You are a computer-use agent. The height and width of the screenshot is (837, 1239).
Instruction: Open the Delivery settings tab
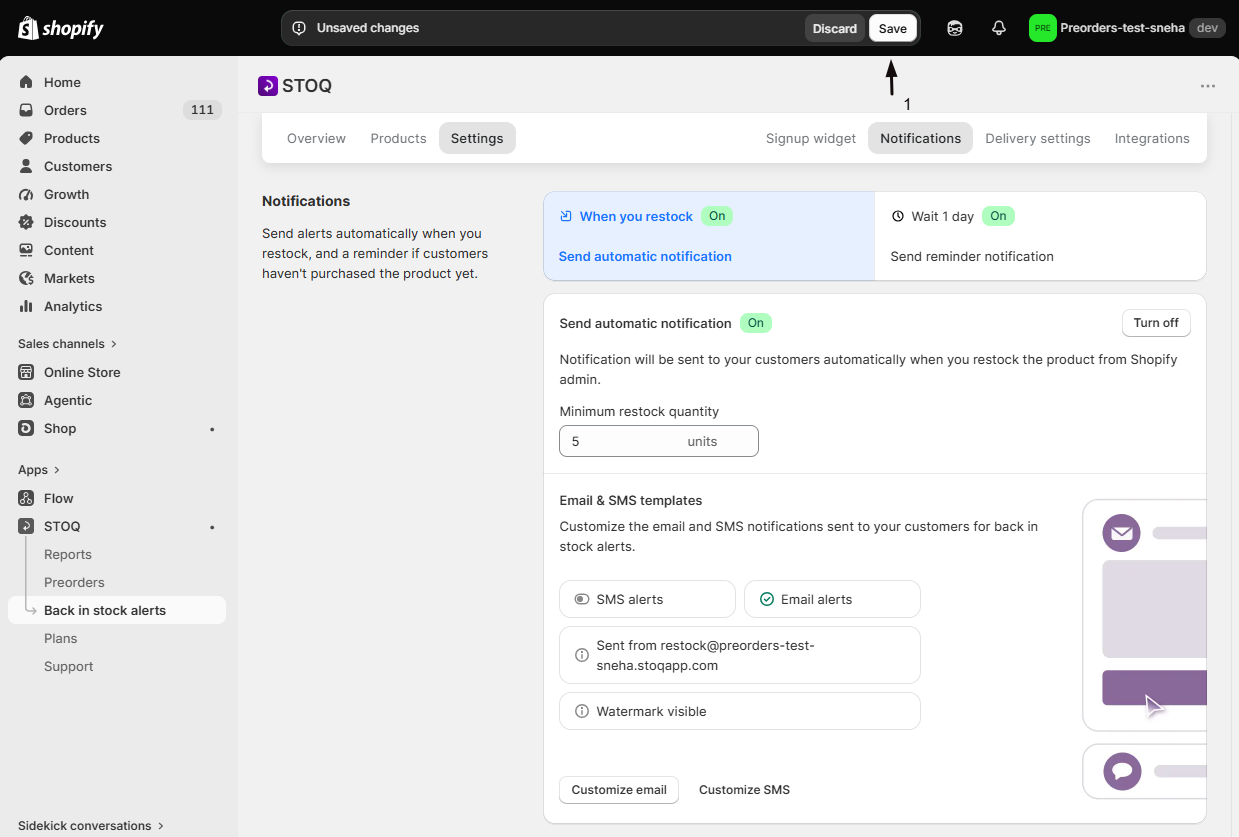(1038, 138)
